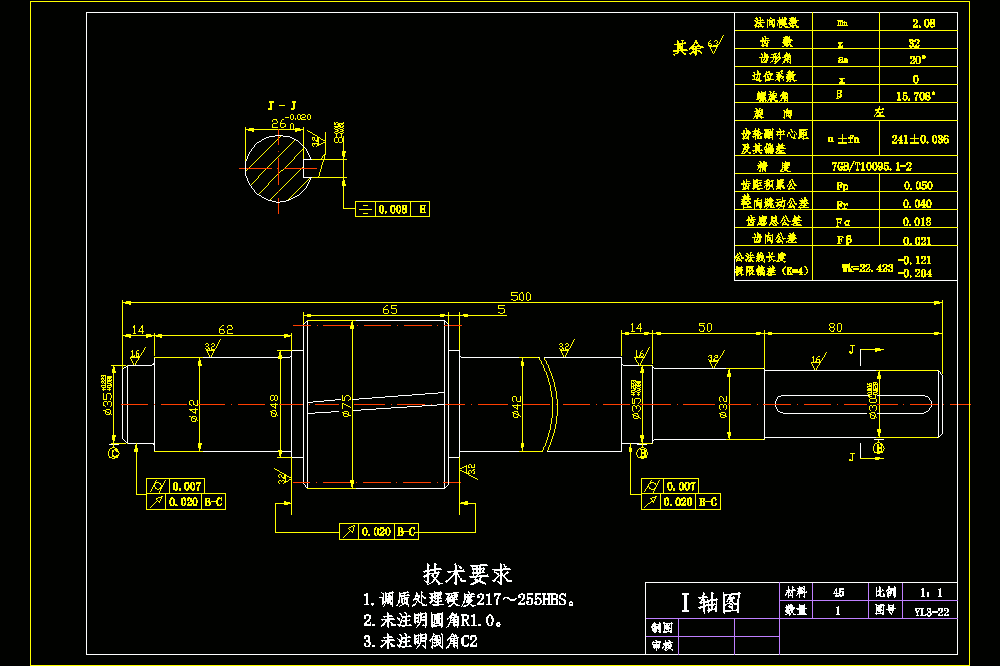Click the tolerance value '0.040'
The height and width of the screenshot is (666, 1000).
coord(917,204)
